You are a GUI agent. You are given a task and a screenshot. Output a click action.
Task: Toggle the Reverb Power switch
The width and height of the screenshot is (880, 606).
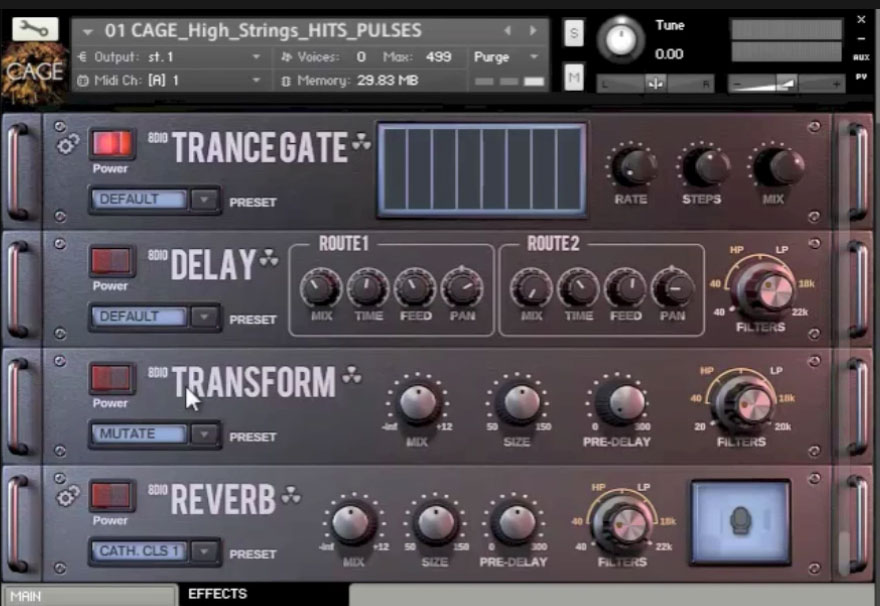(111, 495)
